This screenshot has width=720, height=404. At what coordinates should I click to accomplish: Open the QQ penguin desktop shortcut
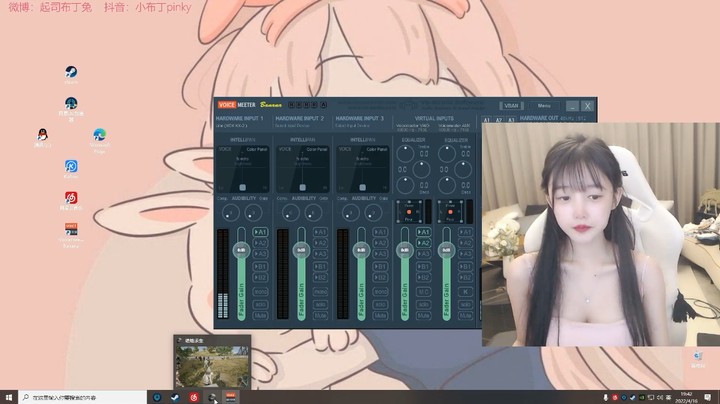[43, 138]
